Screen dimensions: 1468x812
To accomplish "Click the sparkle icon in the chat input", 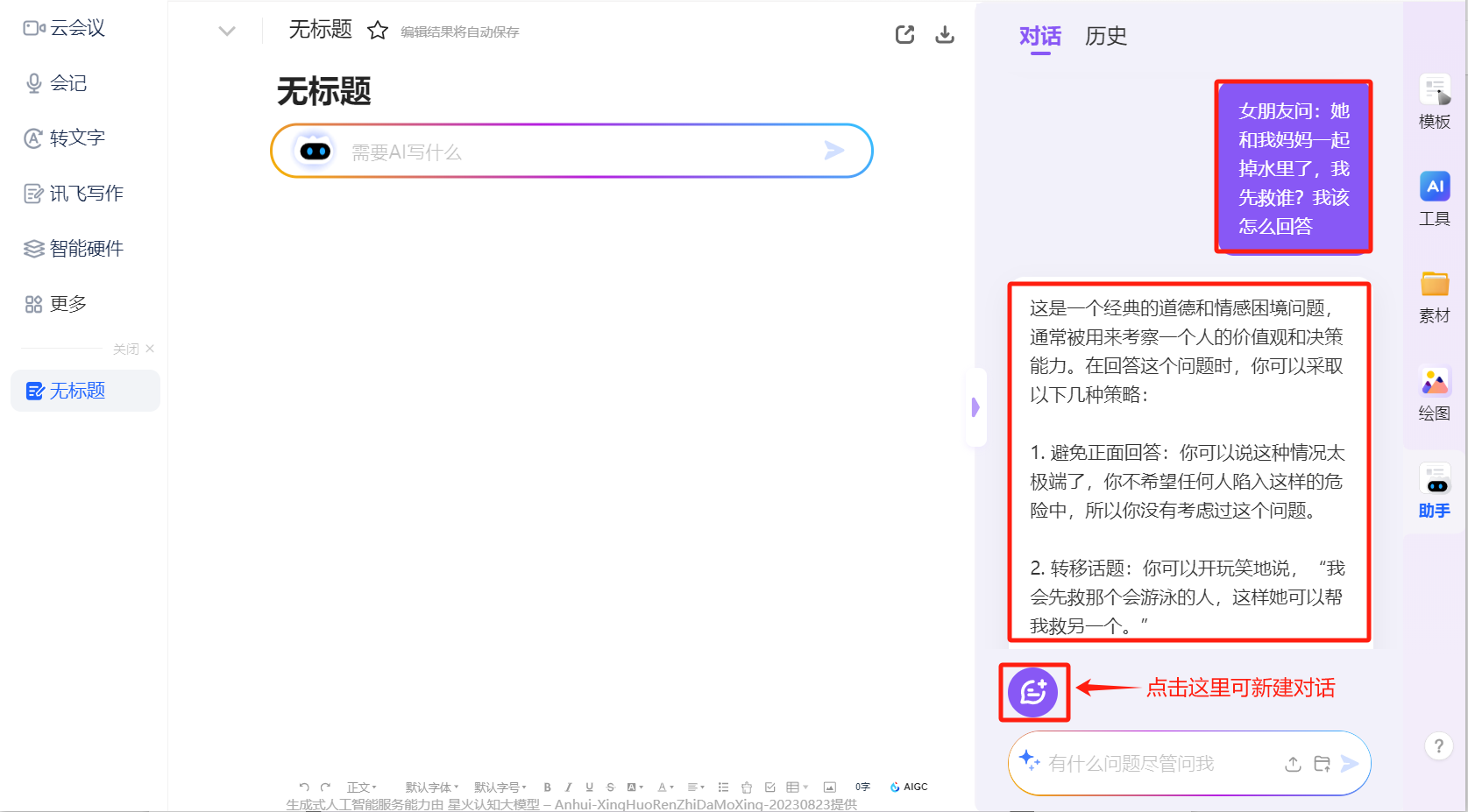I will 1030,761.
